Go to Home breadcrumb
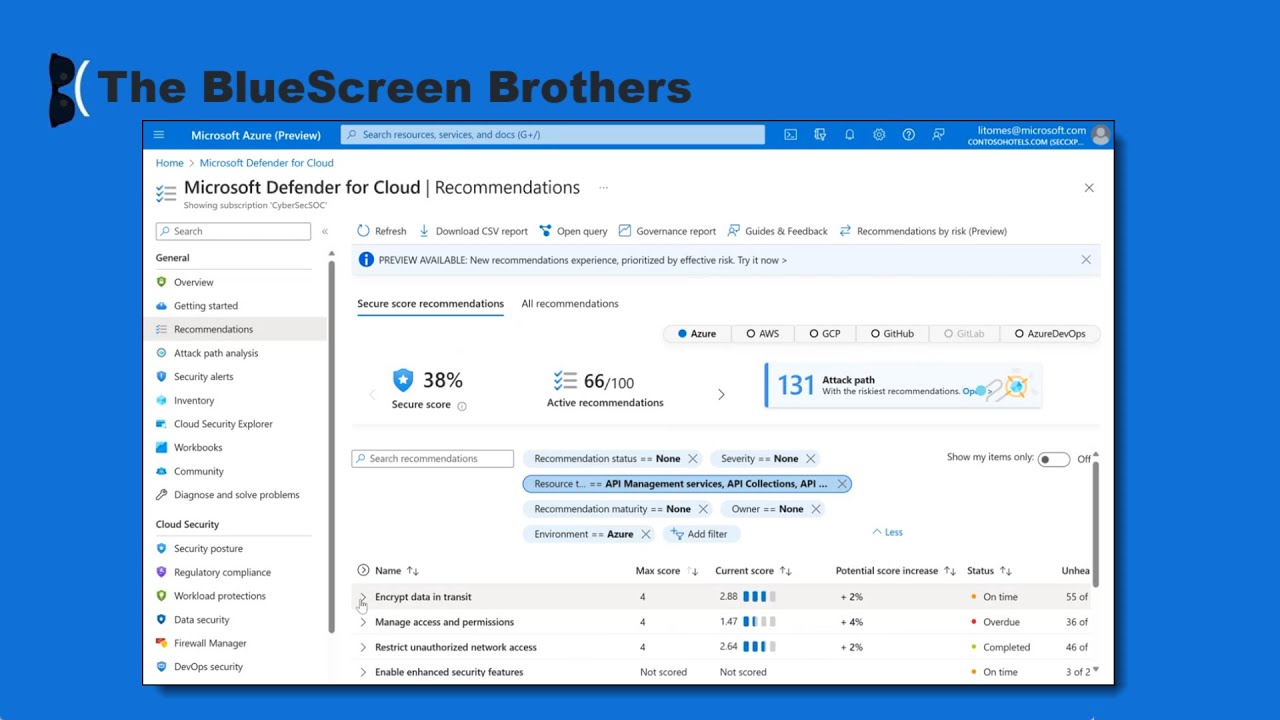The width and height of the screenshot is (1280, 720). [x=169, y=163]
